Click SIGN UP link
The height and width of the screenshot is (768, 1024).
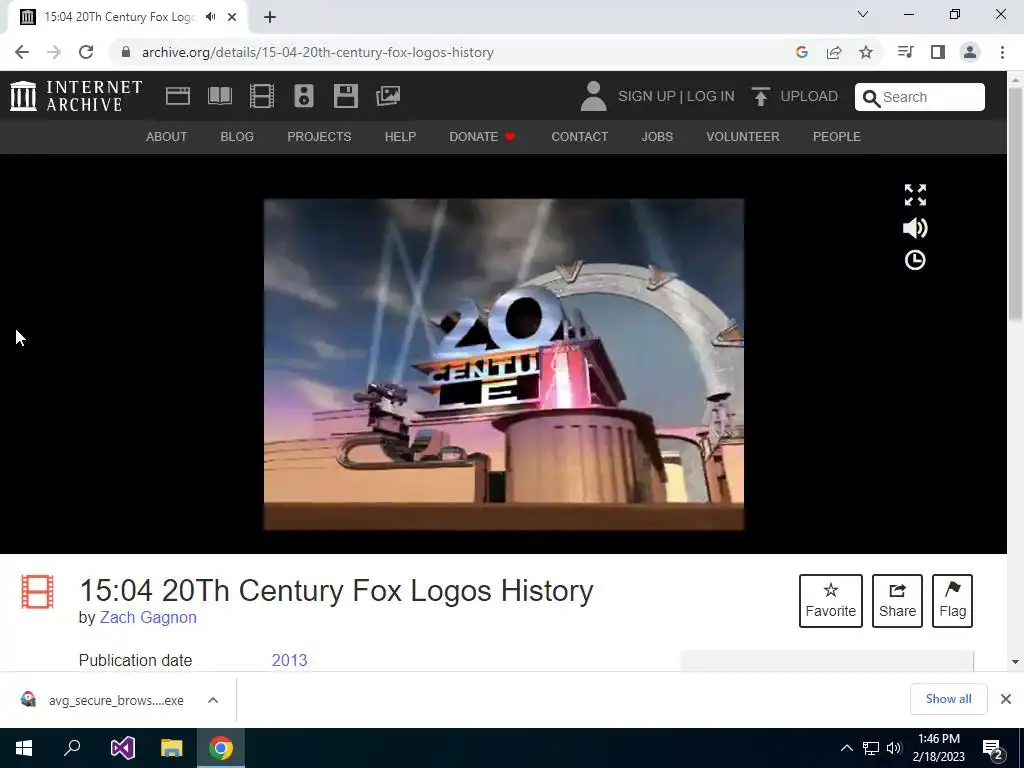click(647, 96)
